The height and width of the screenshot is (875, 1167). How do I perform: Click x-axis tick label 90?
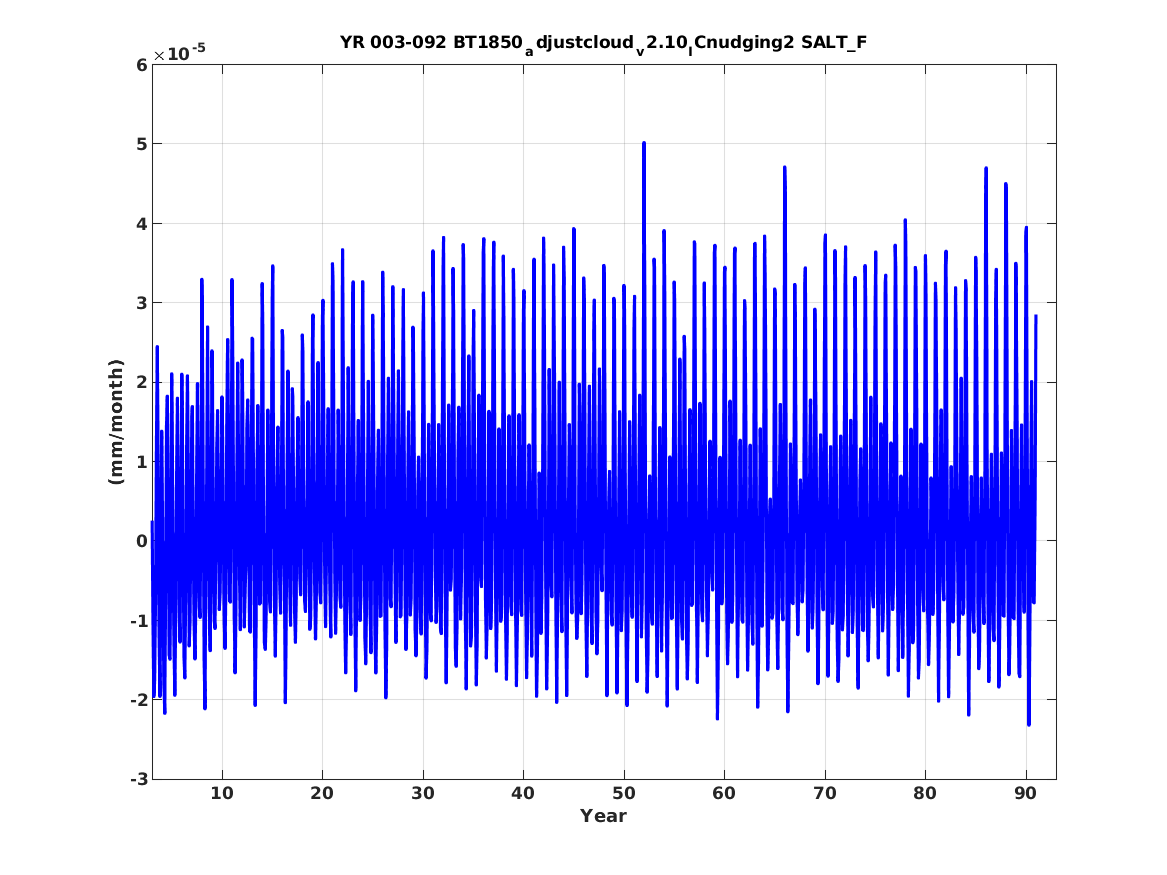coord(1026,793)
